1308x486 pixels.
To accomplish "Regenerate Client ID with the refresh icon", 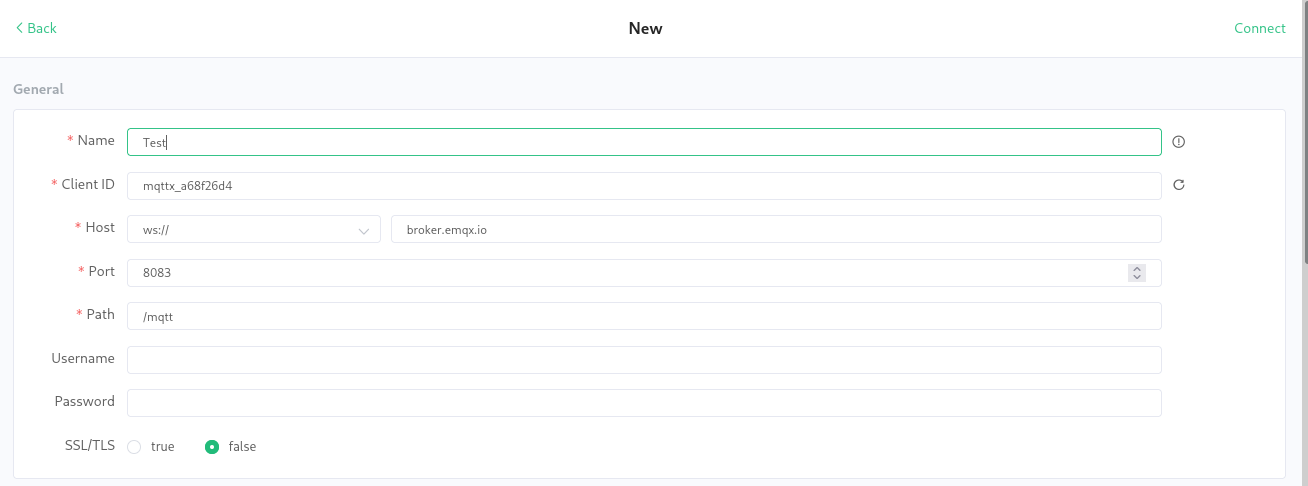I will pyautogui.click(x=1178, y=185).
